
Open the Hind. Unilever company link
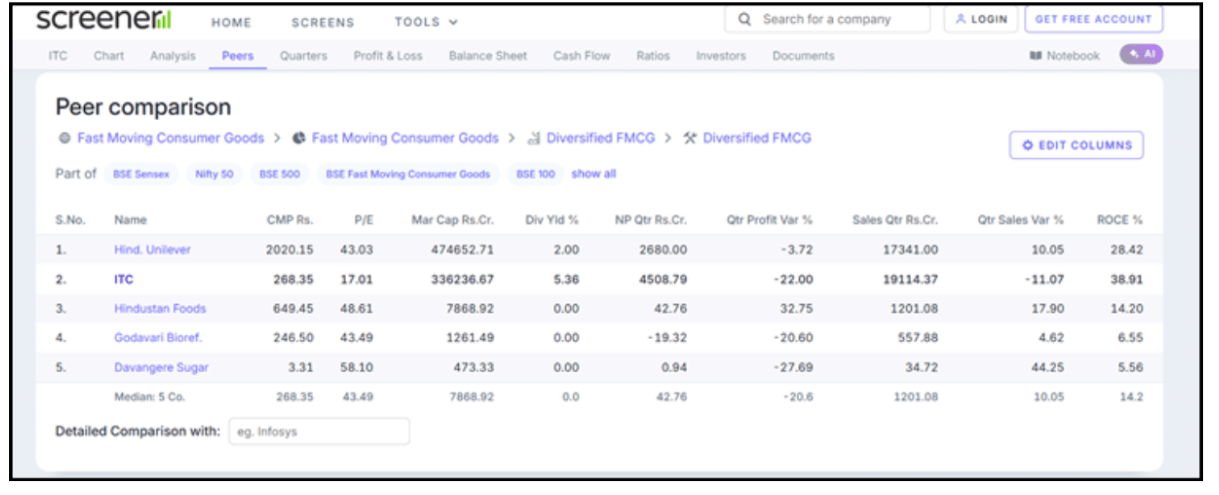pyautogui.click(x=152, y=249)
